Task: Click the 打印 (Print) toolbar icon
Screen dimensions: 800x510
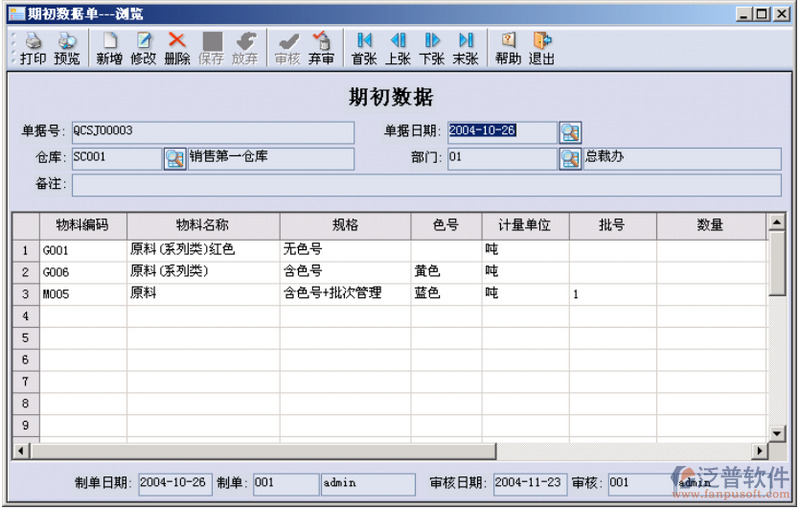Action: pyautogui.click(x=33, y=48)
